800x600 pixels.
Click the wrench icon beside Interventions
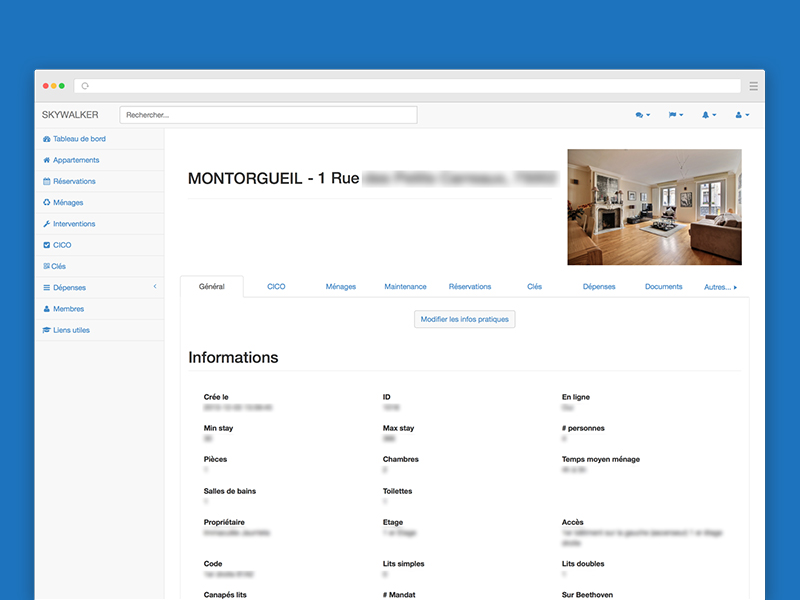[46, 224]
